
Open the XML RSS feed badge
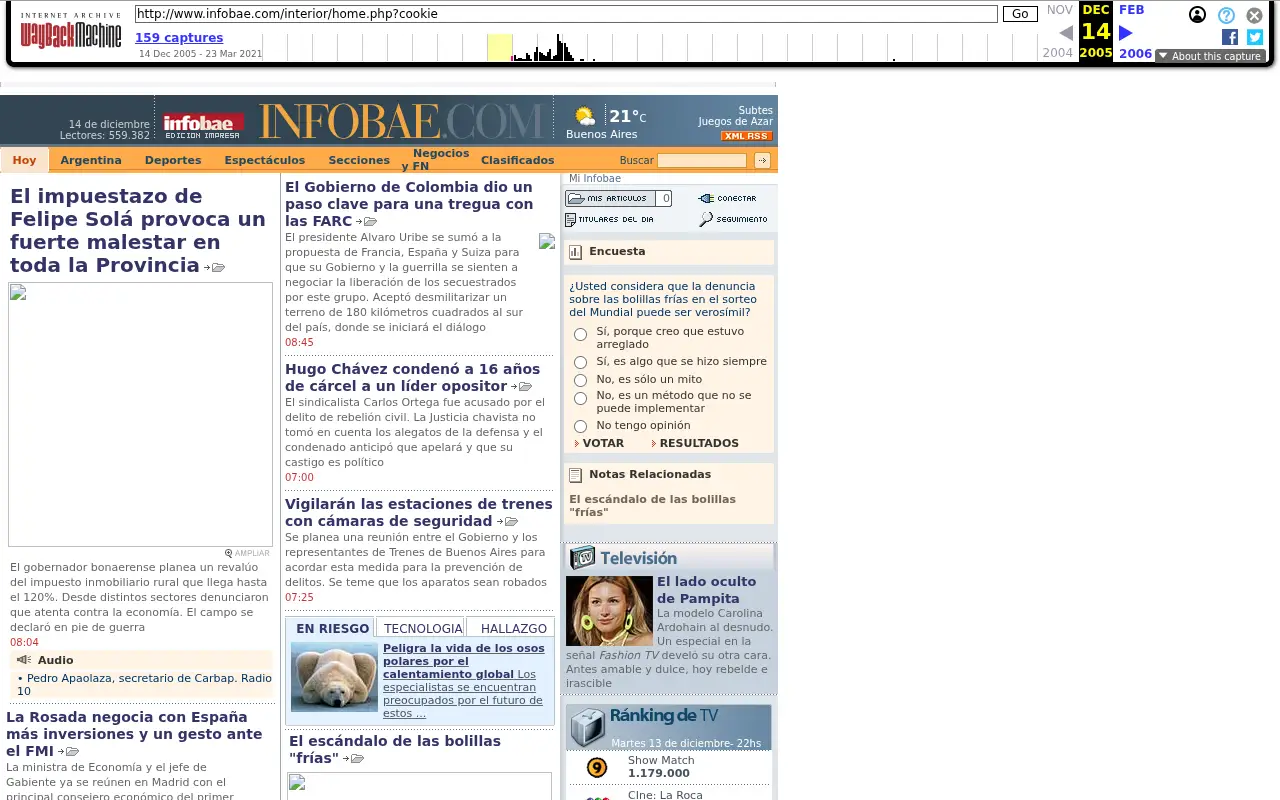746,136
